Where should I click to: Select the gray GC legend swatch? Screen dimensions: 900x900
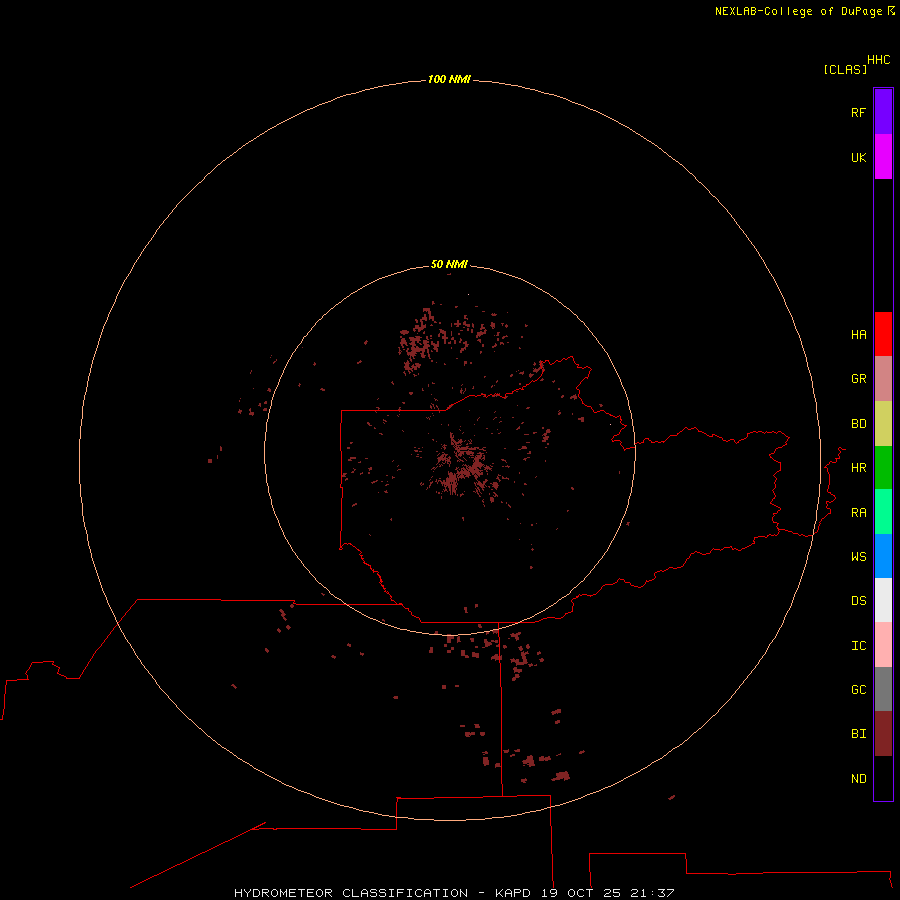tap(883, 689)
